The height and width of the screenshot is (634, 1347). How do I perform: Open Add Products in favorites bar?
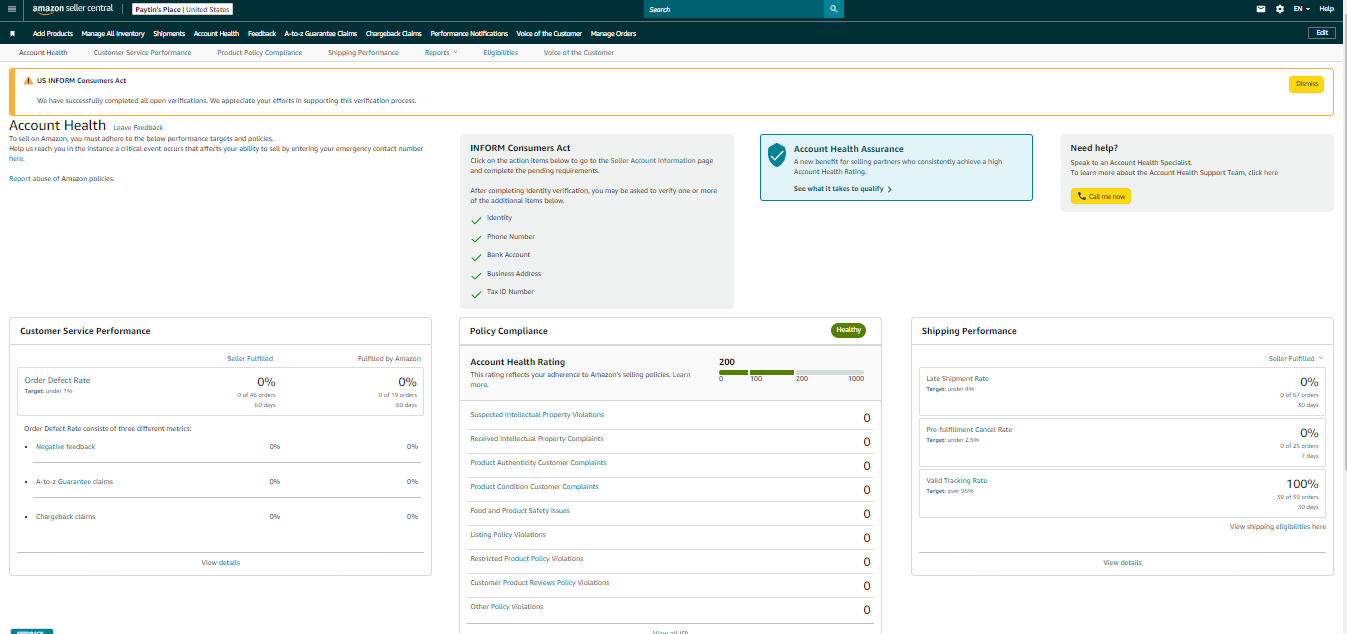tap(53, 33)
